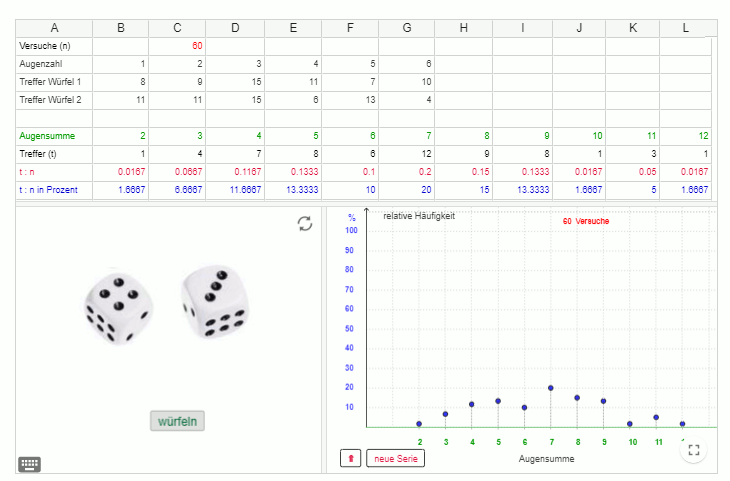Enter fullscreen mode with corner icon
This screenshot has width=730, height=481.
[x=694, y=450]
